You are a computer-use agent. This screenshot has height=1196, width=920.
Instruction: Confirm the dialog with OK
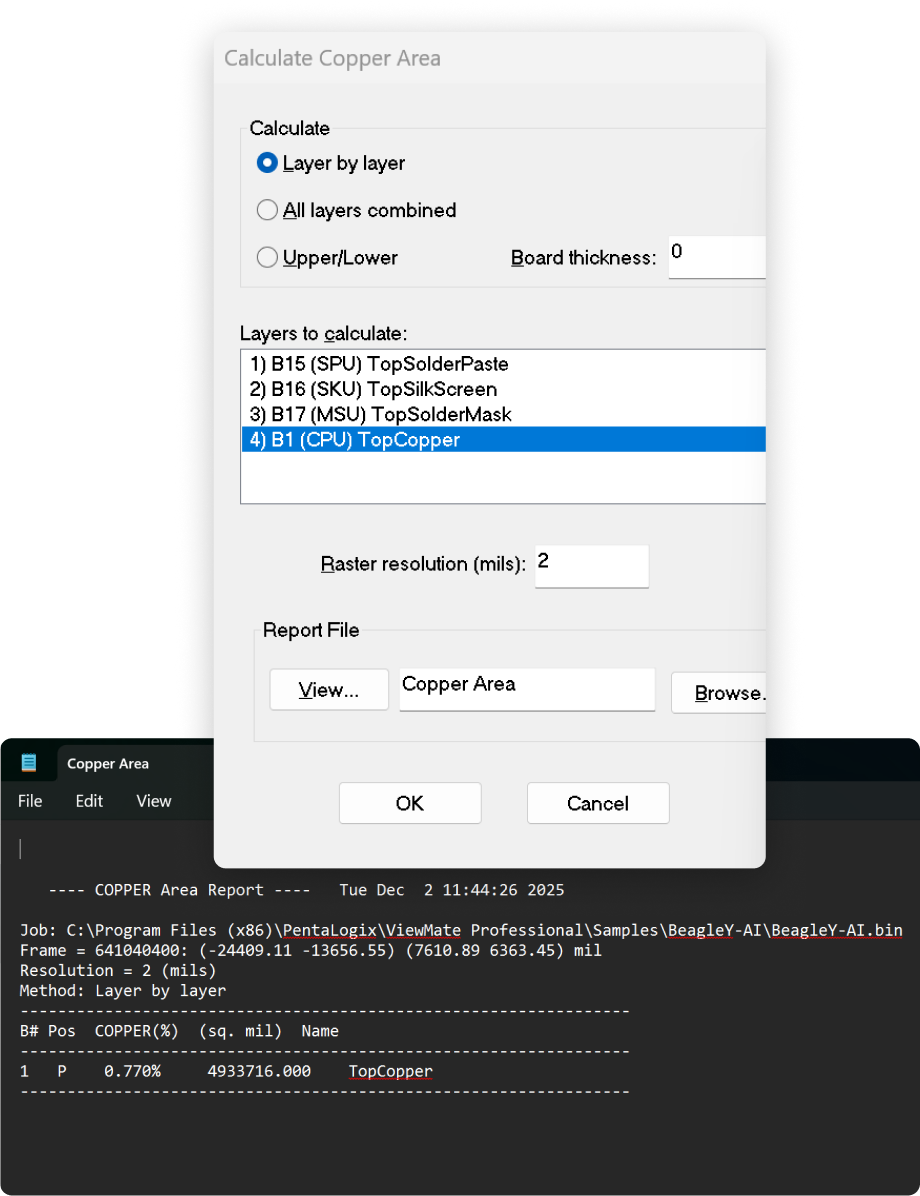(410, 803)
